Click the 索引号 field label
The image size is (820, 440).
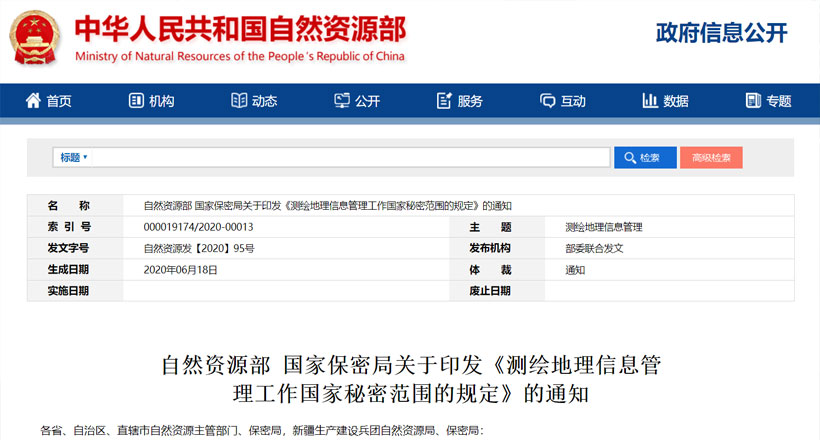coord(69,227)
